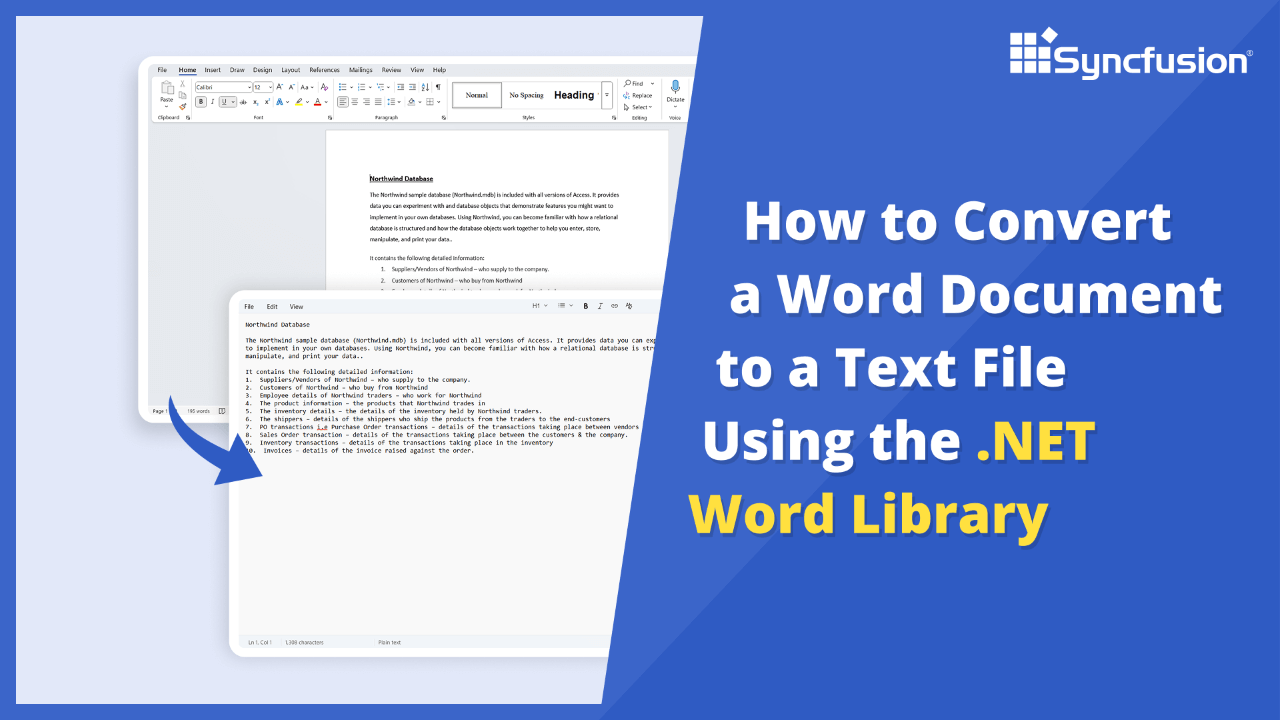Click the Center alignment icon in Word

354,102
